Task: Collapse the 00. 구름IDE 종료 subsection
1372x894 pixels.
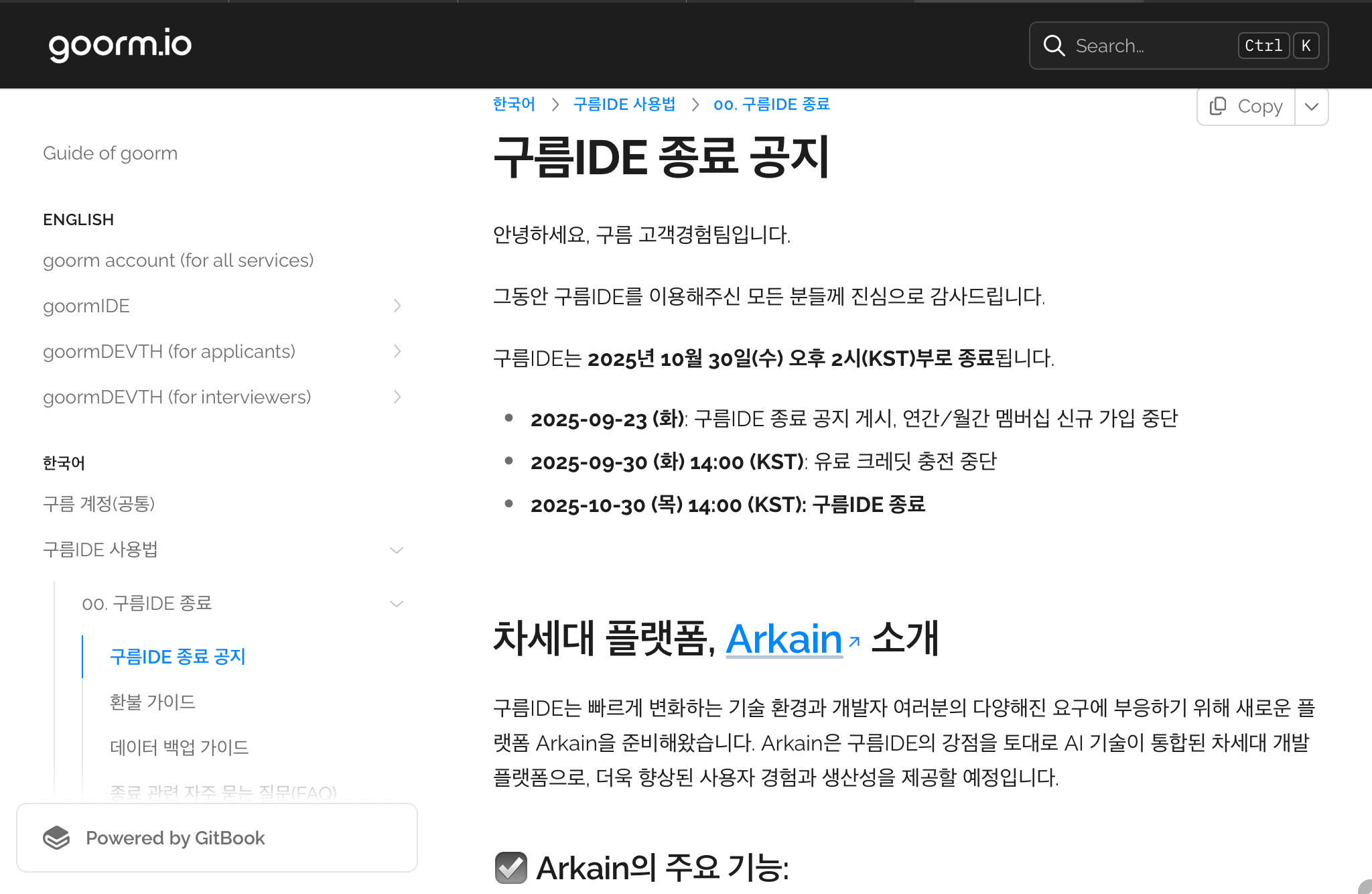Action: [397, 604]
